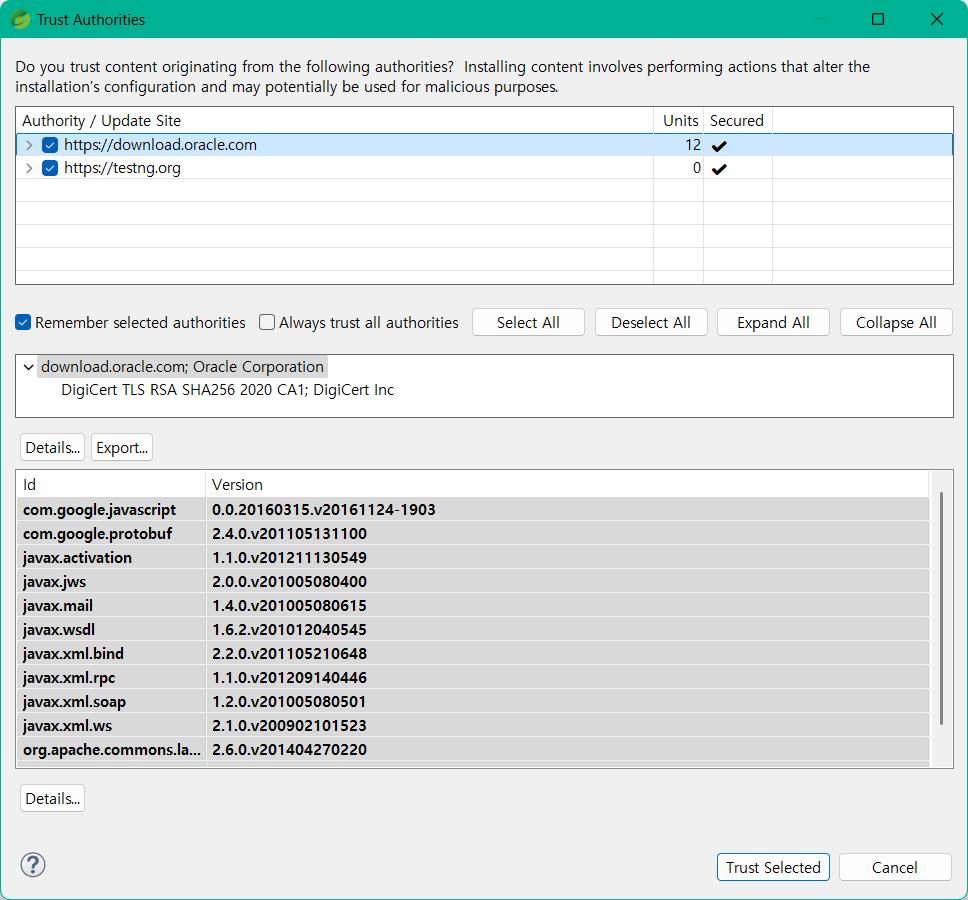
Task: Select the javax.xml.ws row
Action: pos(473,726)
